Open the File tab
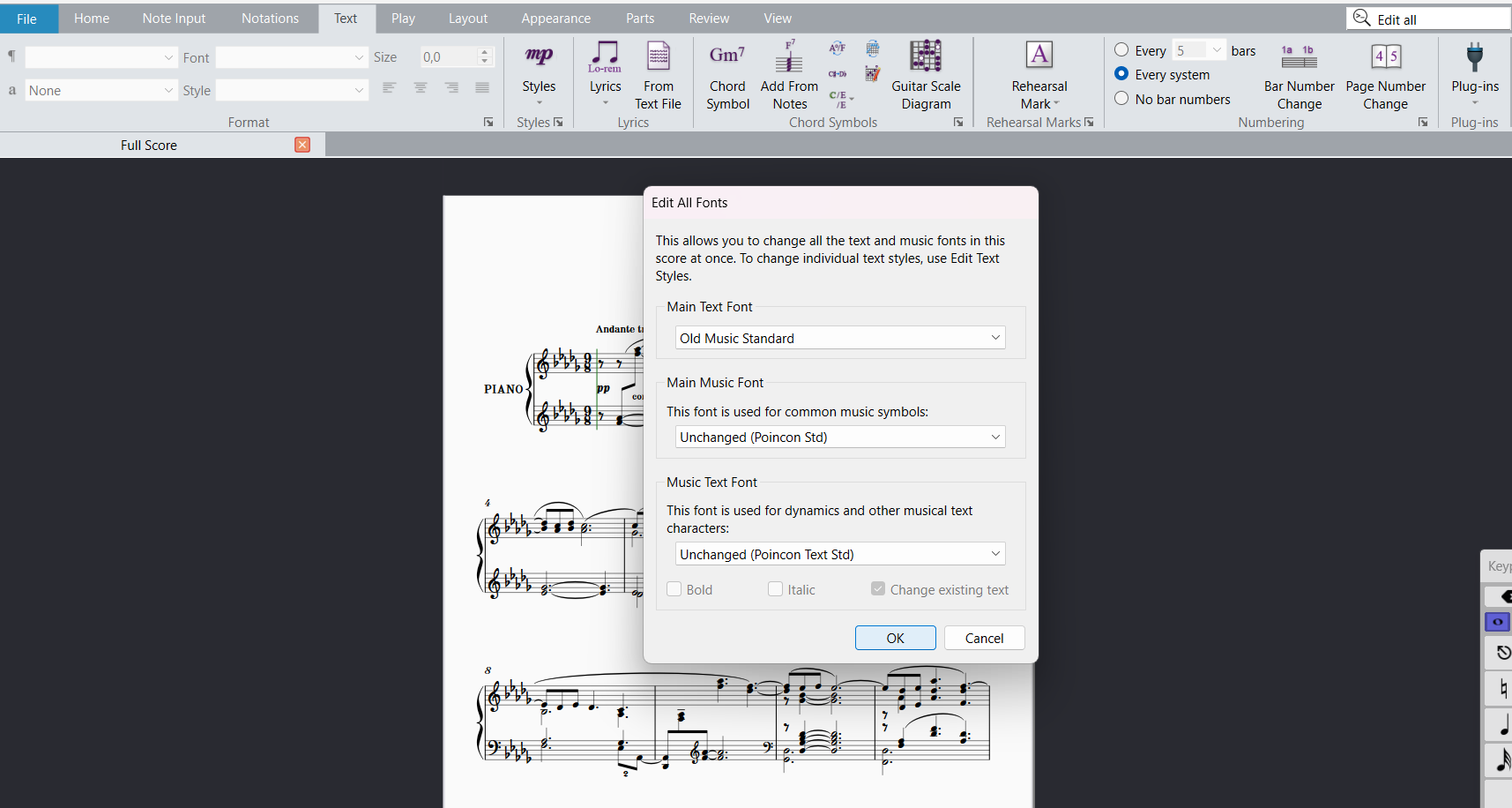The image size is (1512, 808). tap(27, 19)
